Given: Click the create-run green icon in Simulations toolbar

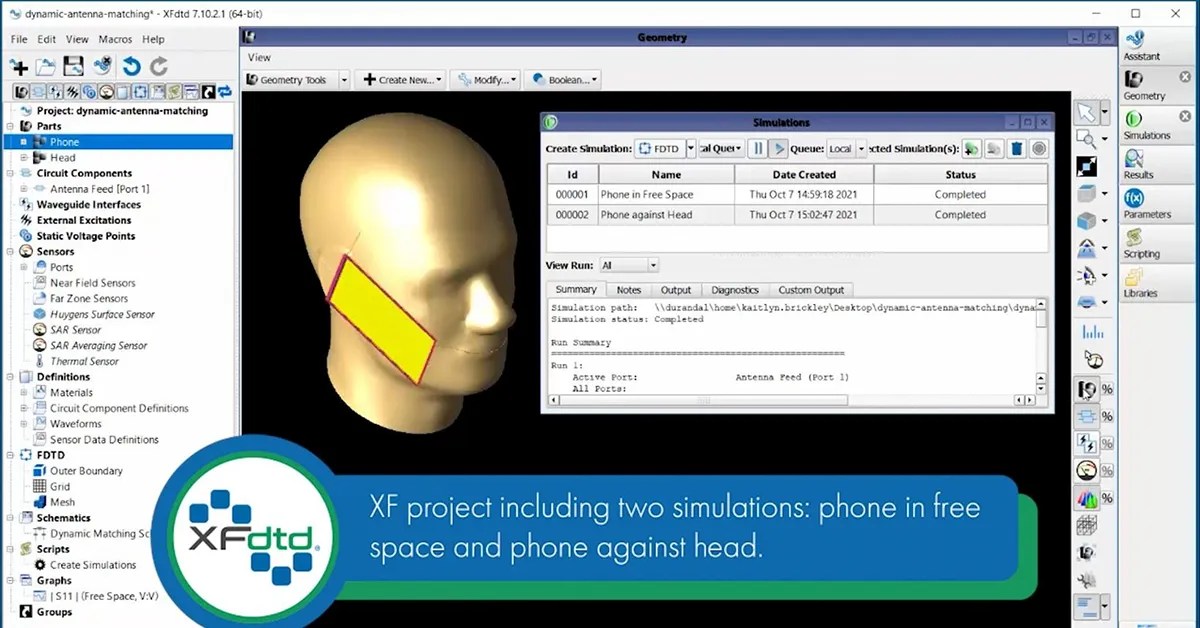Looking at the screenshot, I should pyautogui.click(x=970, y=148).
